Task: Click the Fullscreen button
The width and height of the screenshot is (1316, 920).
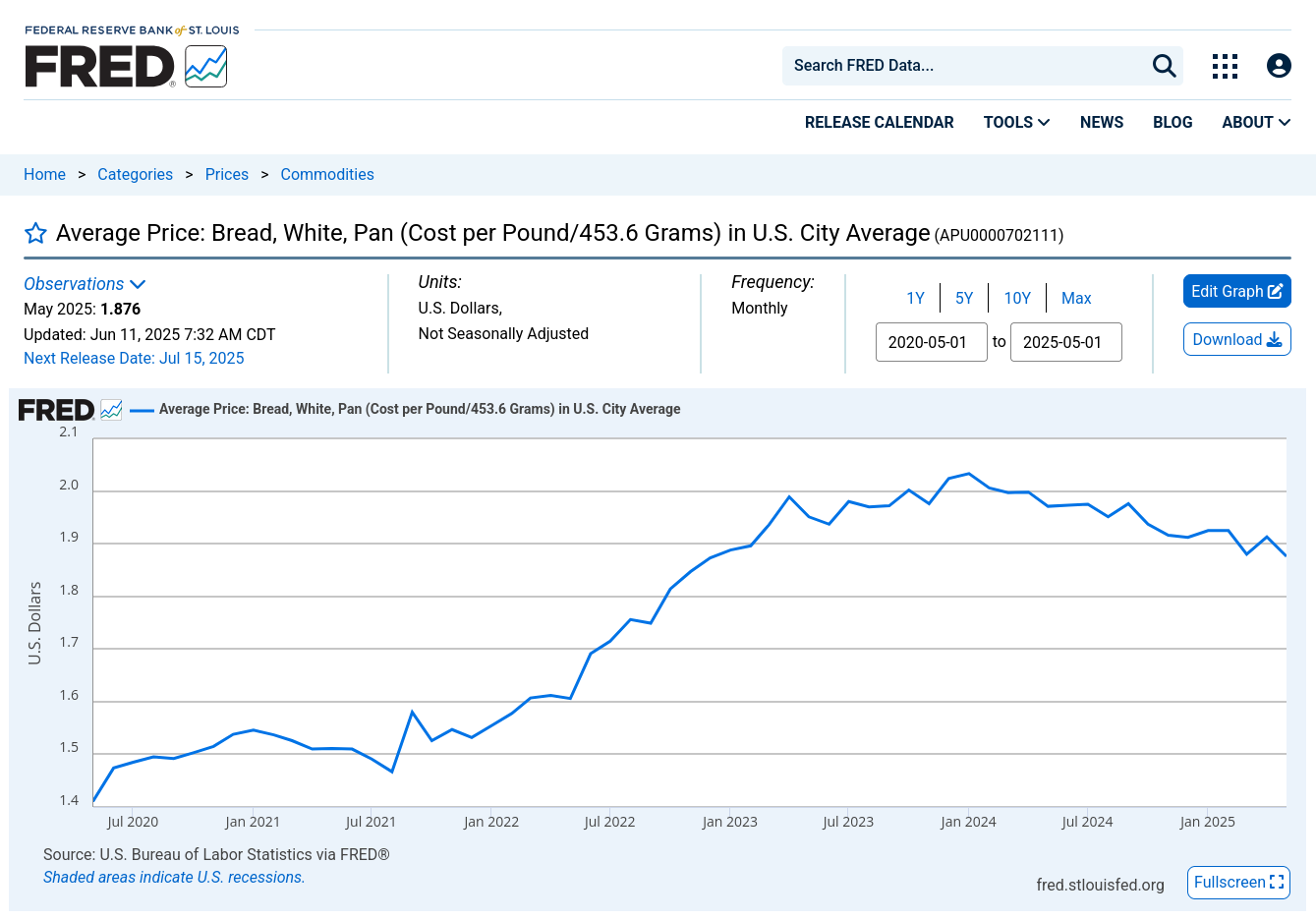Action: tap(1238, 883)
